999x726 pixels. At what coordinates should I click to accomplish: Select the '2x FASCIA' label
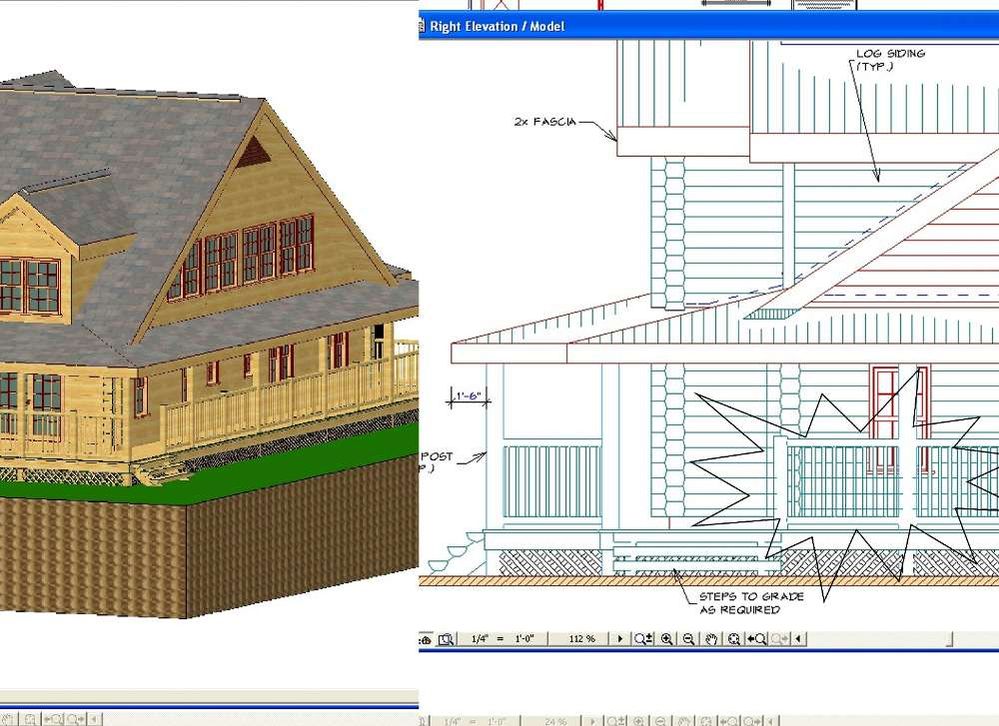(545, 121)
